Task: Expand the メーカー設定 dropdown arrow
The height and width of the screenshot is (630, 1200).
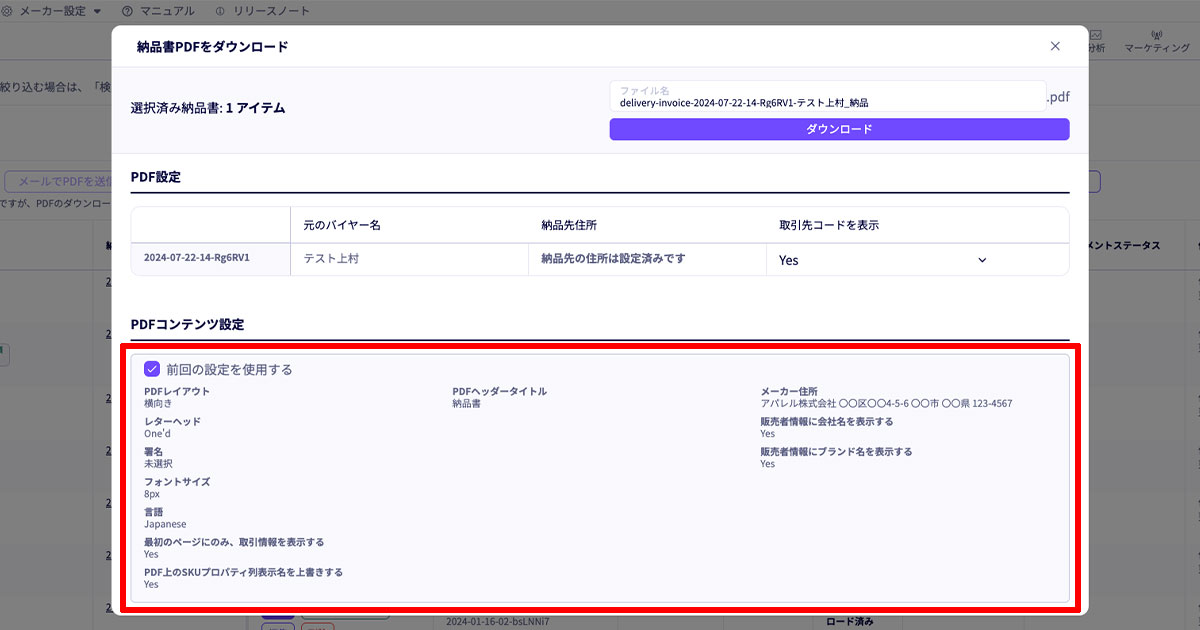Action: click(x=97, y=11)
